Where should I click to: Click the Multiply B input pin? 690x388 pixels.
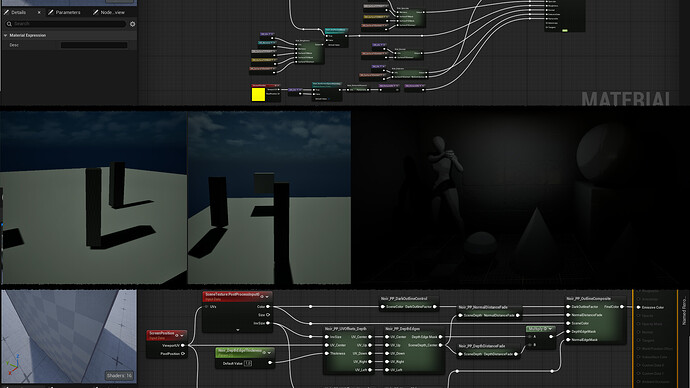[530, 344]
